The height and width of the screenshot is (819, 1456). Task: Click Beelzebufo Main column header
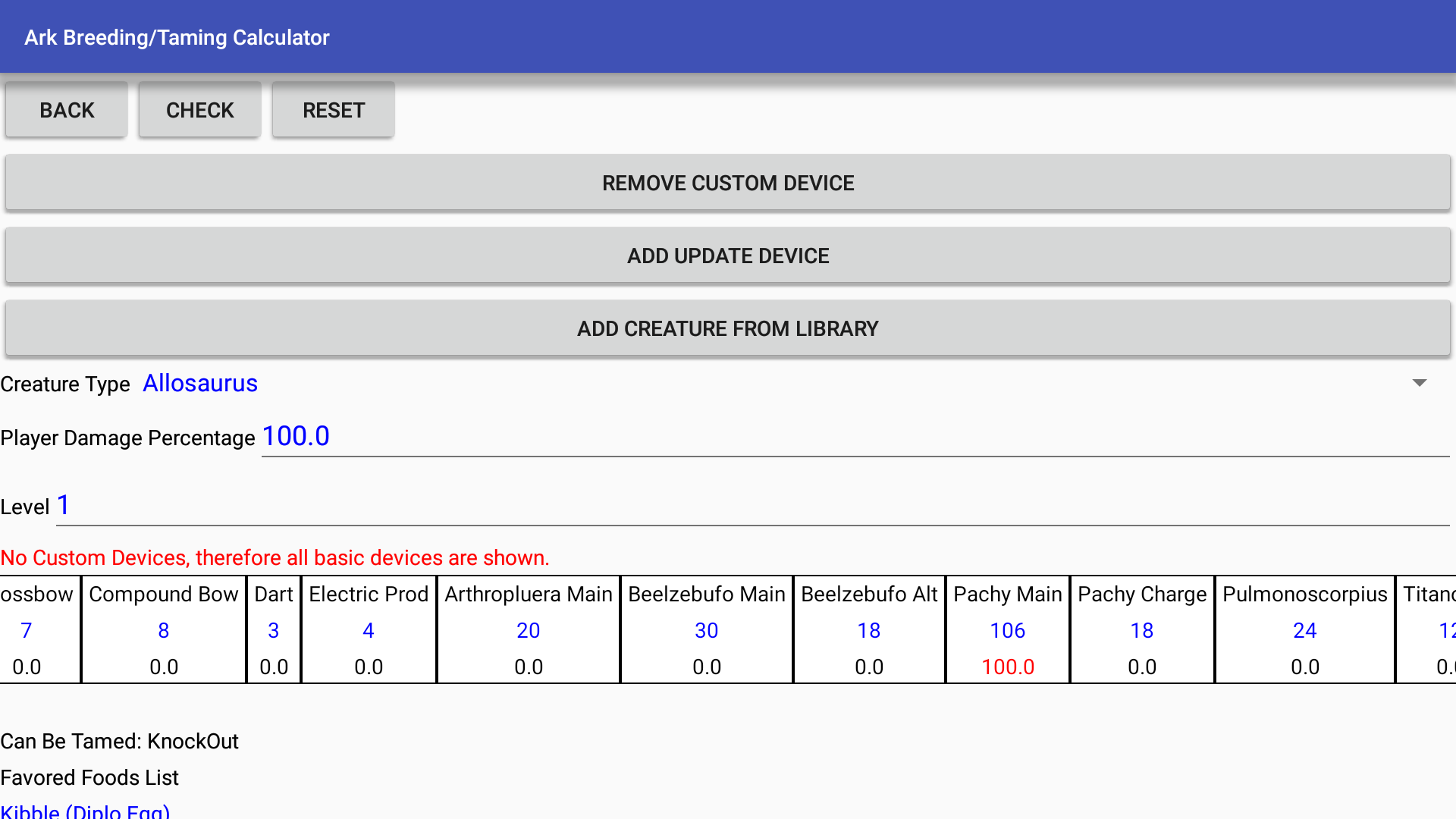click(707, 594)
